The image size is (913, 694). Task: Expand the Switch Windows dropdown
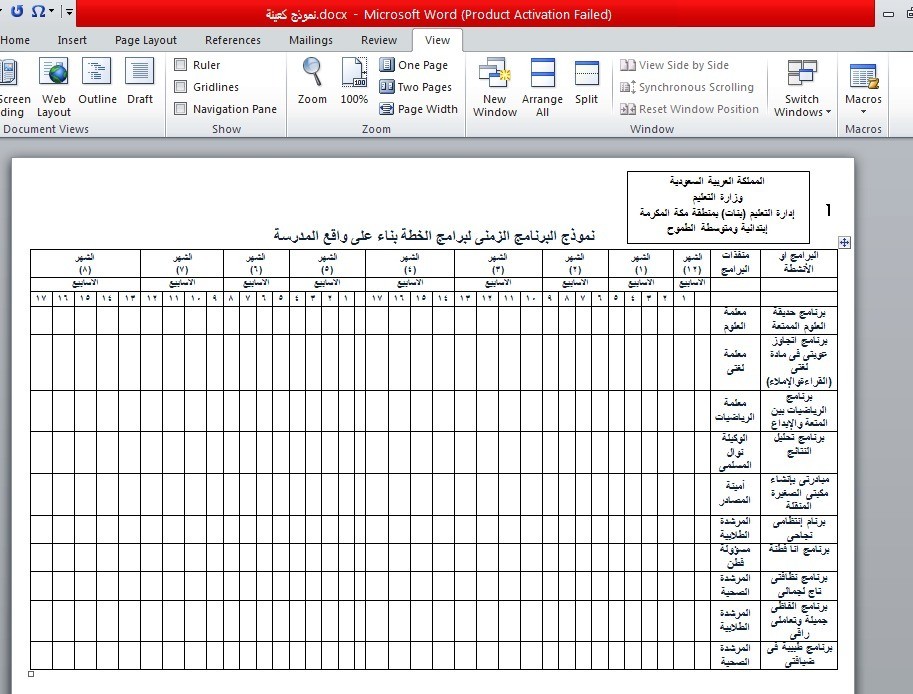(802, 90)
